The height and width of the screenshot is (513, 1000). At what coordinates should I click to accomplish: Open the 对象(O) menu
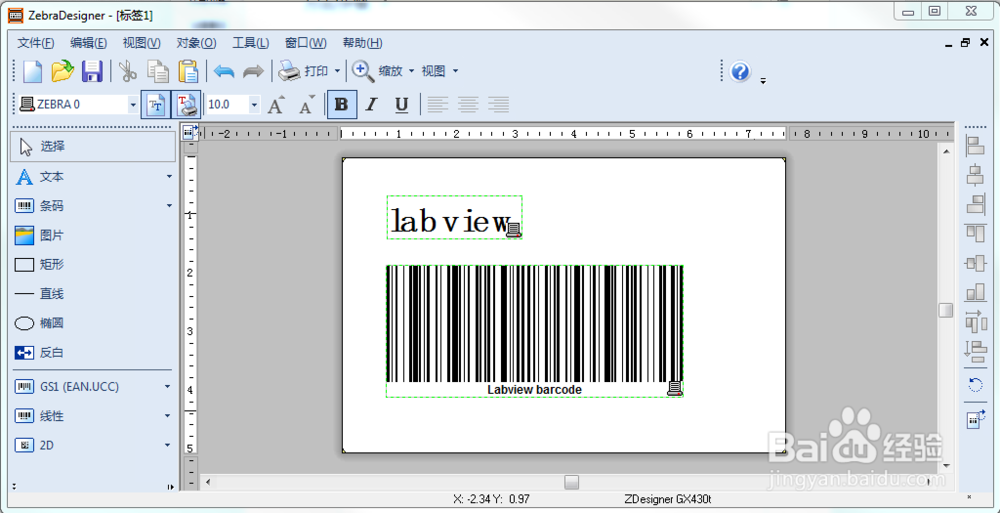196,43
